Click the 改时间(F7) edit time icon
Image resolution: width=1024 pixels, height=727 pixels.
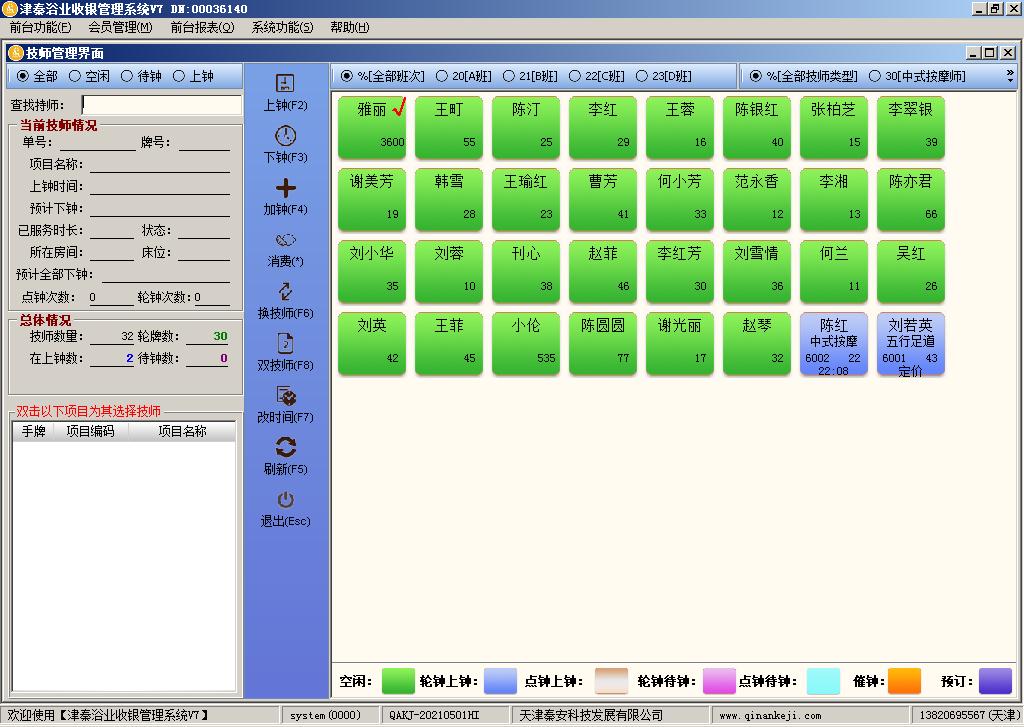tap(285, 396)
